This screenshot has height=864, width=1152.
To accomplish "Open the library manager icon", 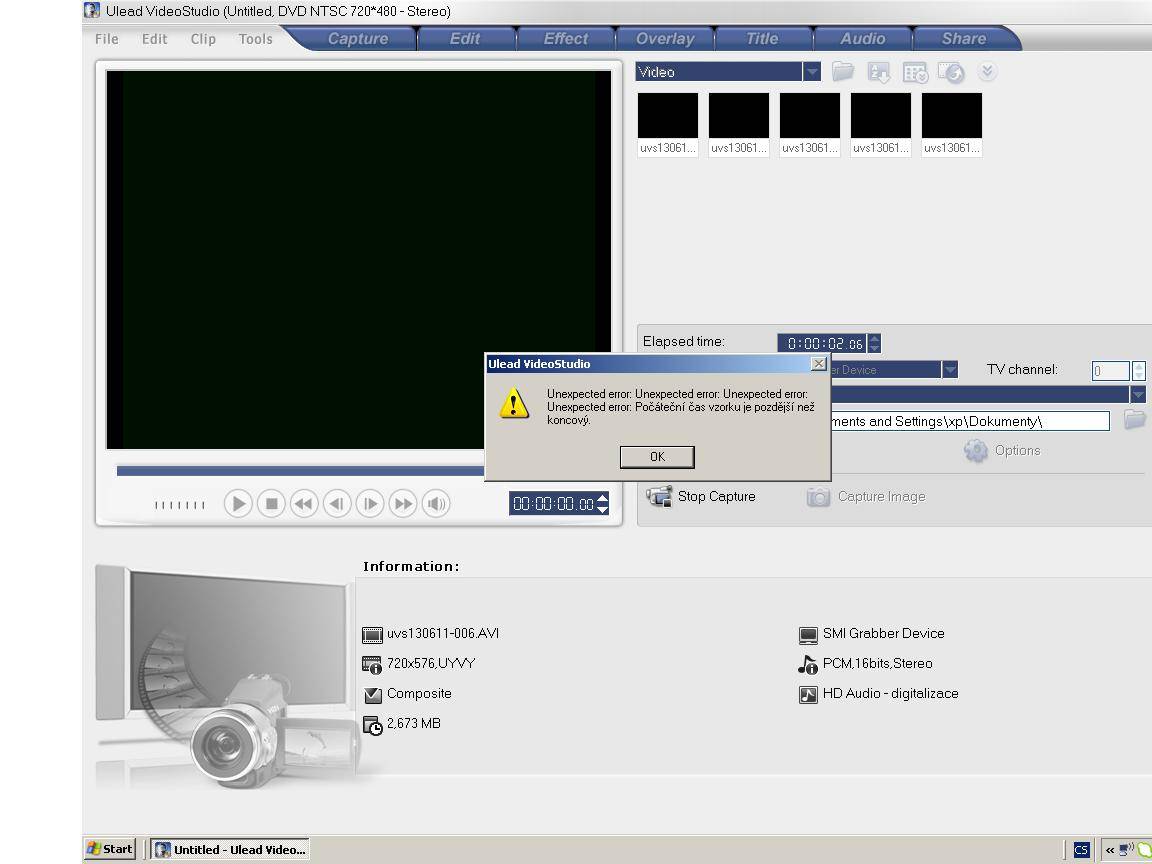I will (x=915, y=72).
